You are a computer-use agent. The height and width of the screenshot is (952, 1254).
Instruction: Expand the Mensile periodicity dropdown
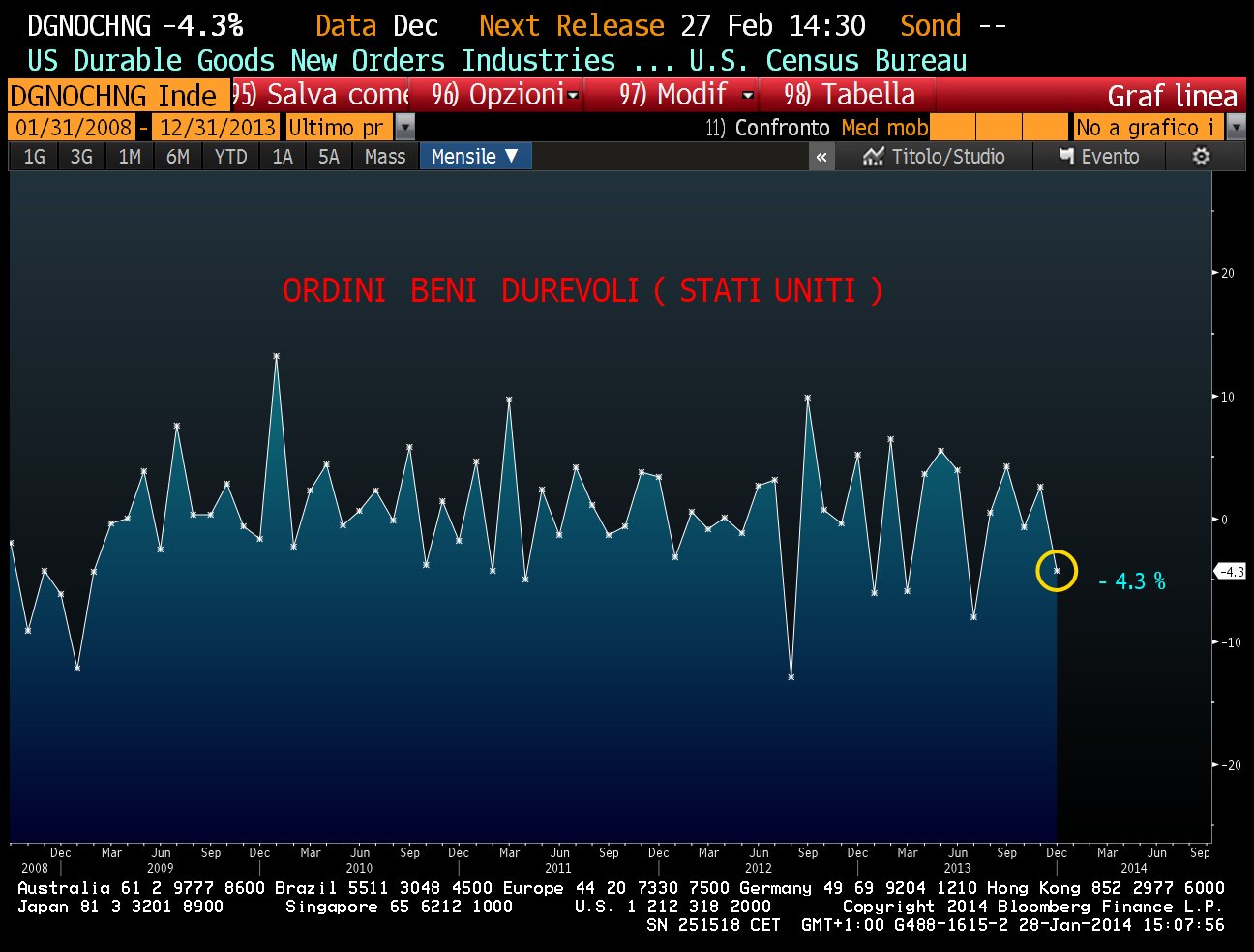click(475, 157)
